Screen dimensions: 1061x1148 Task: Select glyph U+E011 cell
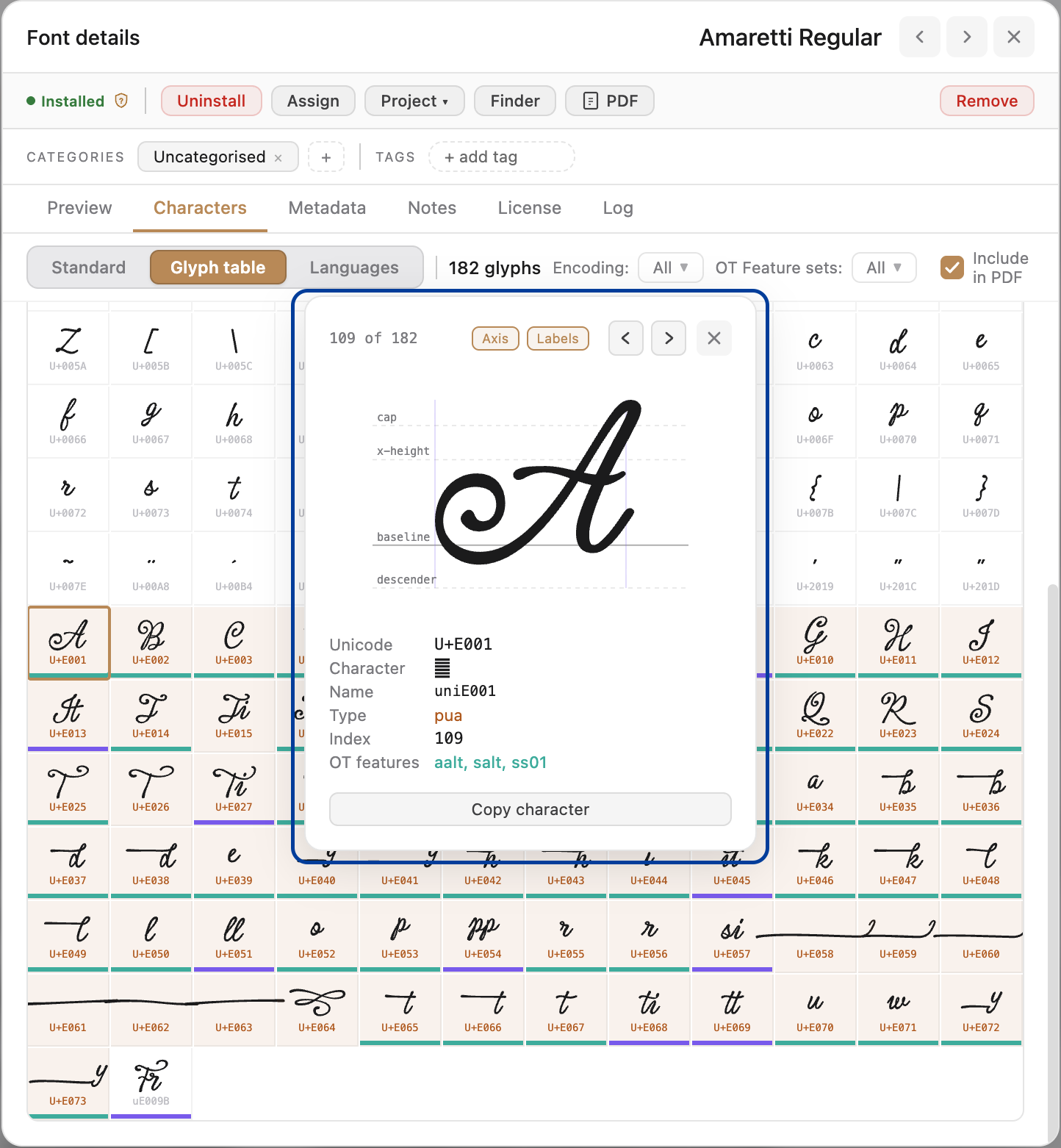tap(898, 642)
